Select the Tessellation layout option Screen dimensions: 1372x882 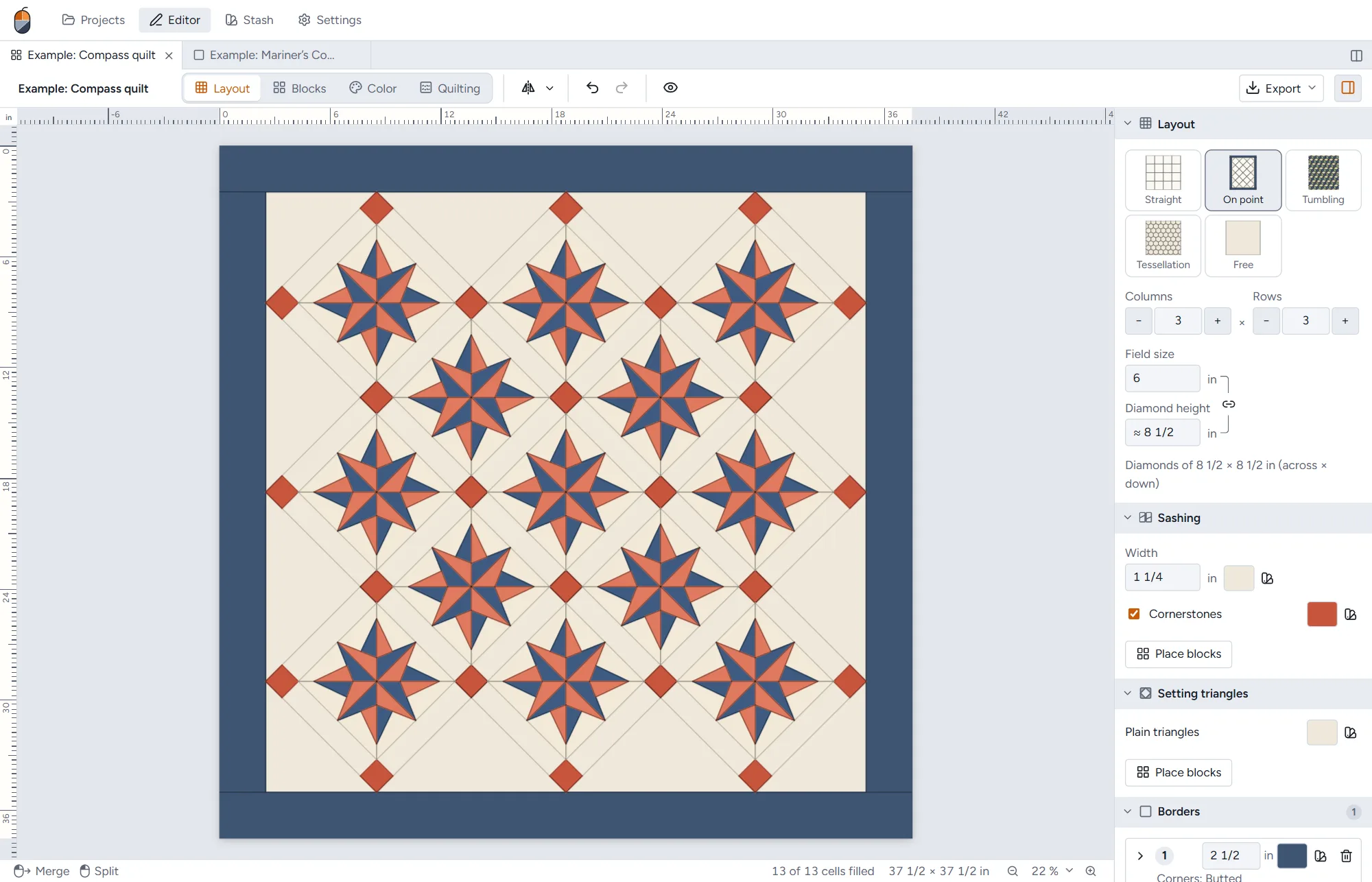pyautogui.click(x=1163, y=246)
